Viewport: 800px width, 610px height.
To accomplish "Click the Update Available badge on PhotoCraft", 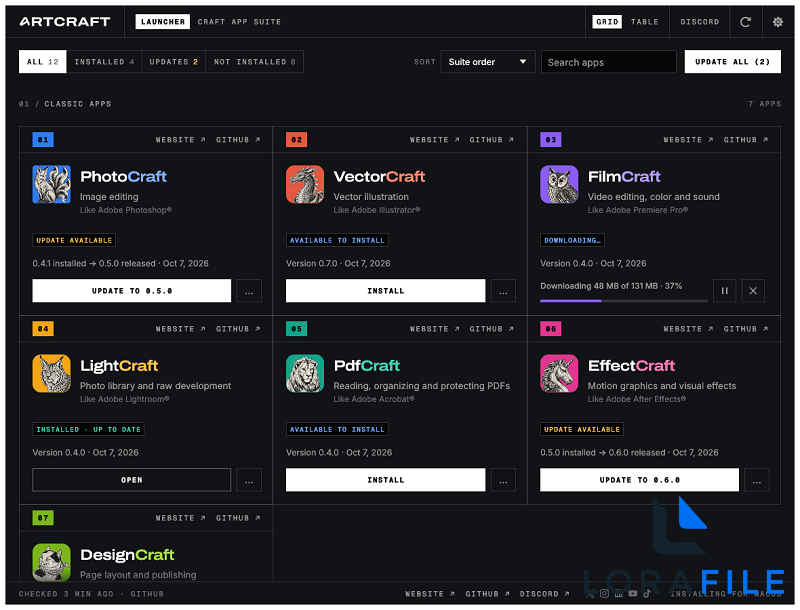I will (x=74, y=240).
